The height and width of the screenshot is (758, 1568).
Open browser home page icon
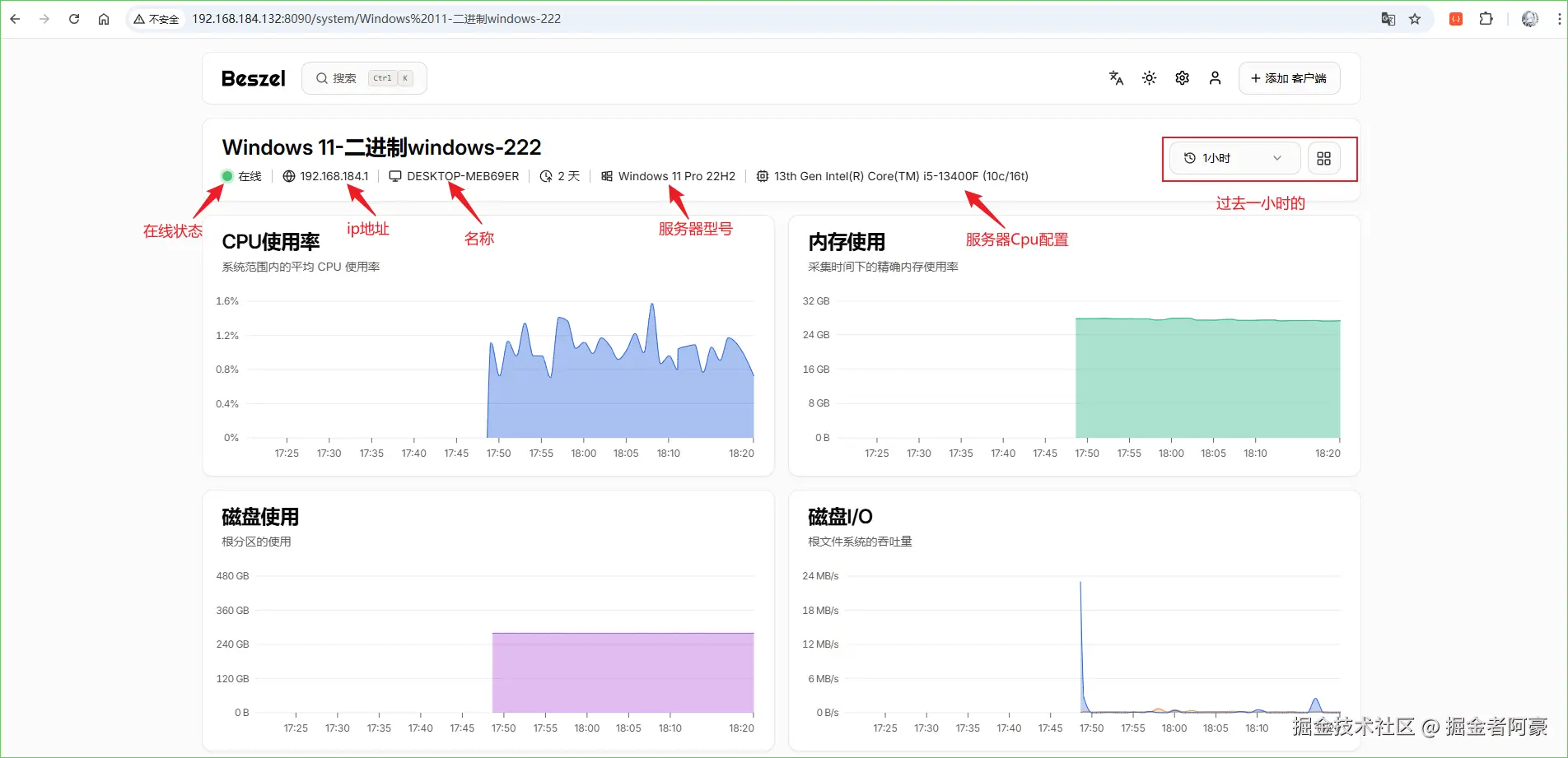(104, 19)
